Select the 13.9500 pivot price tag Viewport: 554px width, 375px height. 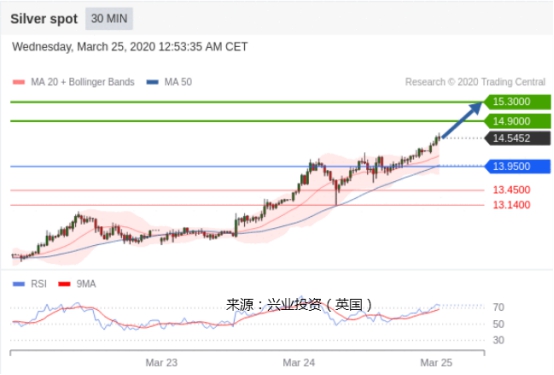point(517,166)
